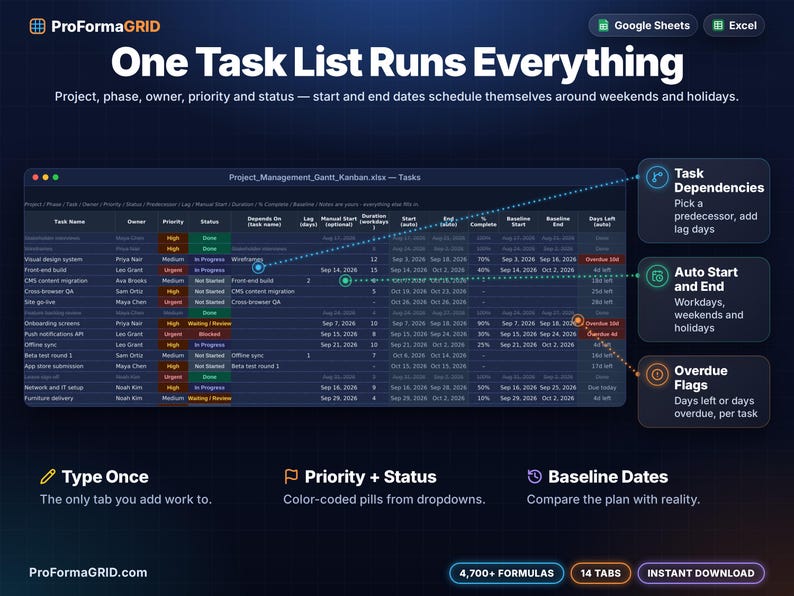Click the Project_Management_Gantt_Kanban.xlsx window title
794x596 pixels.
325,177
